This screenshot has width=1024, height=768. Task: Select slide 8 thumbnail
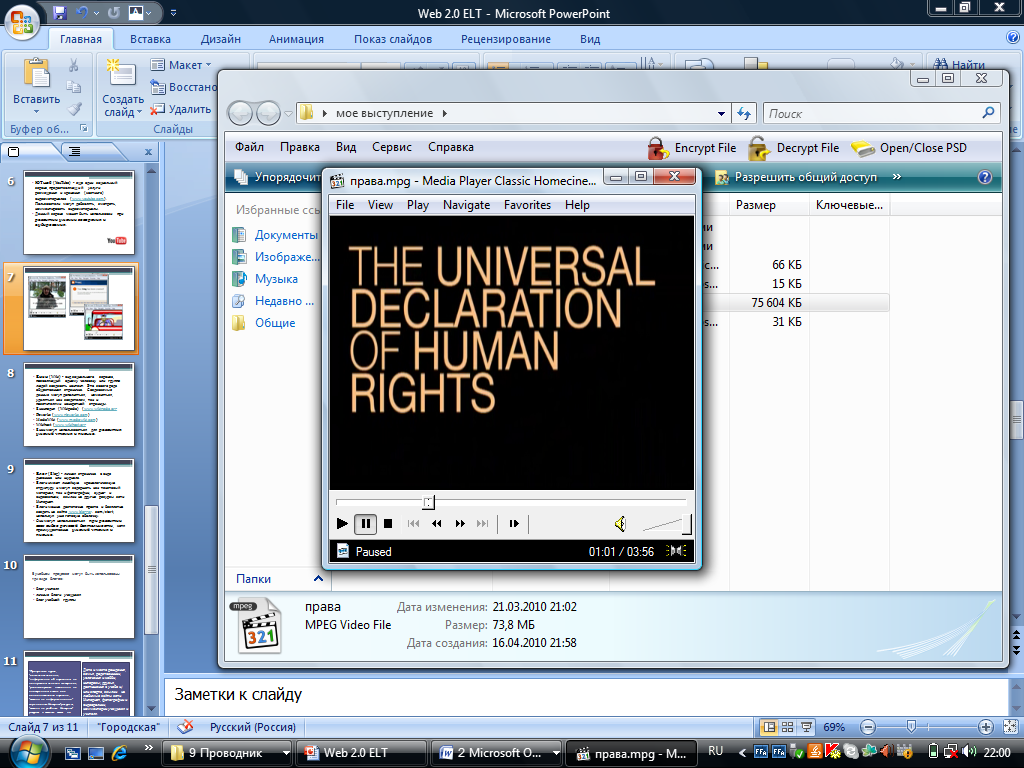pyautogui.click(x=79, y=405)
